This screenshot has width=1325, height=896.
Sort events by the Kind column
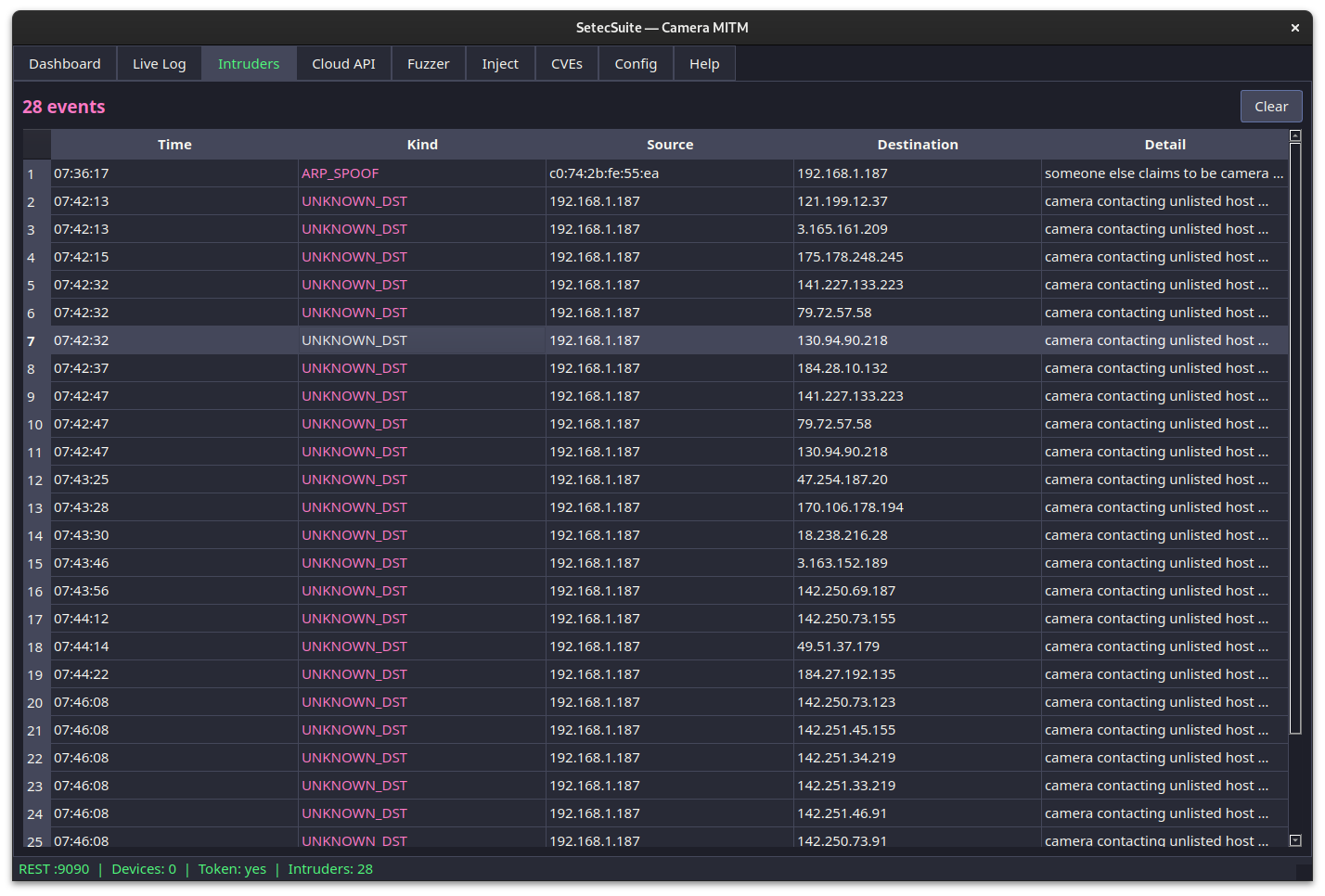click(422, 144)
